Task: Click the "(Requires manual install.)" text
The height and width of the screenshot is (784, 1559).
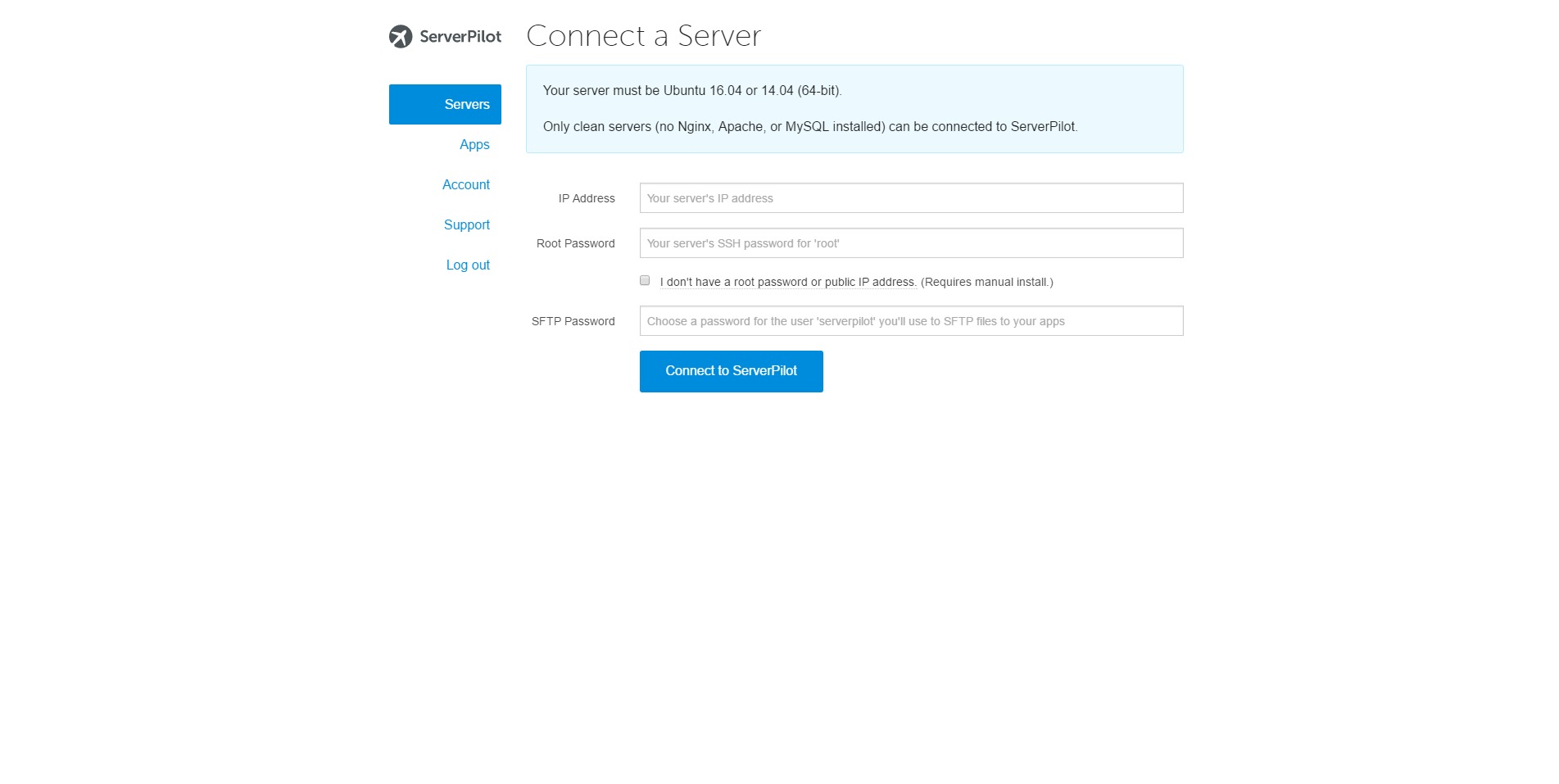Action: [987, 282]
